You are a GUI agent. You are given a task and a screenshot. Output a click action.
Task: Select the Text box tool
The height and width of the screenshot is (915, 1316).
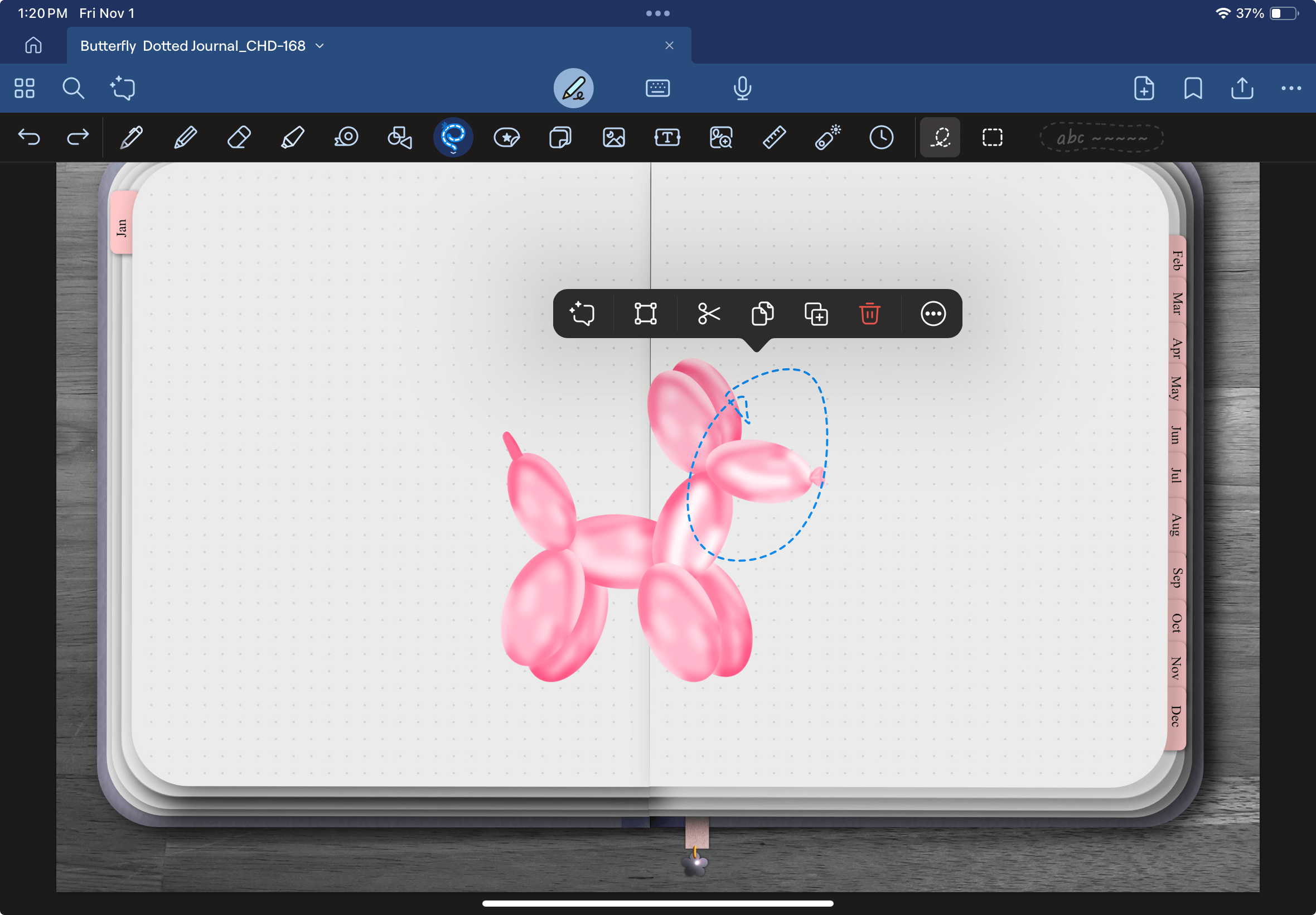tap(667, 138)
